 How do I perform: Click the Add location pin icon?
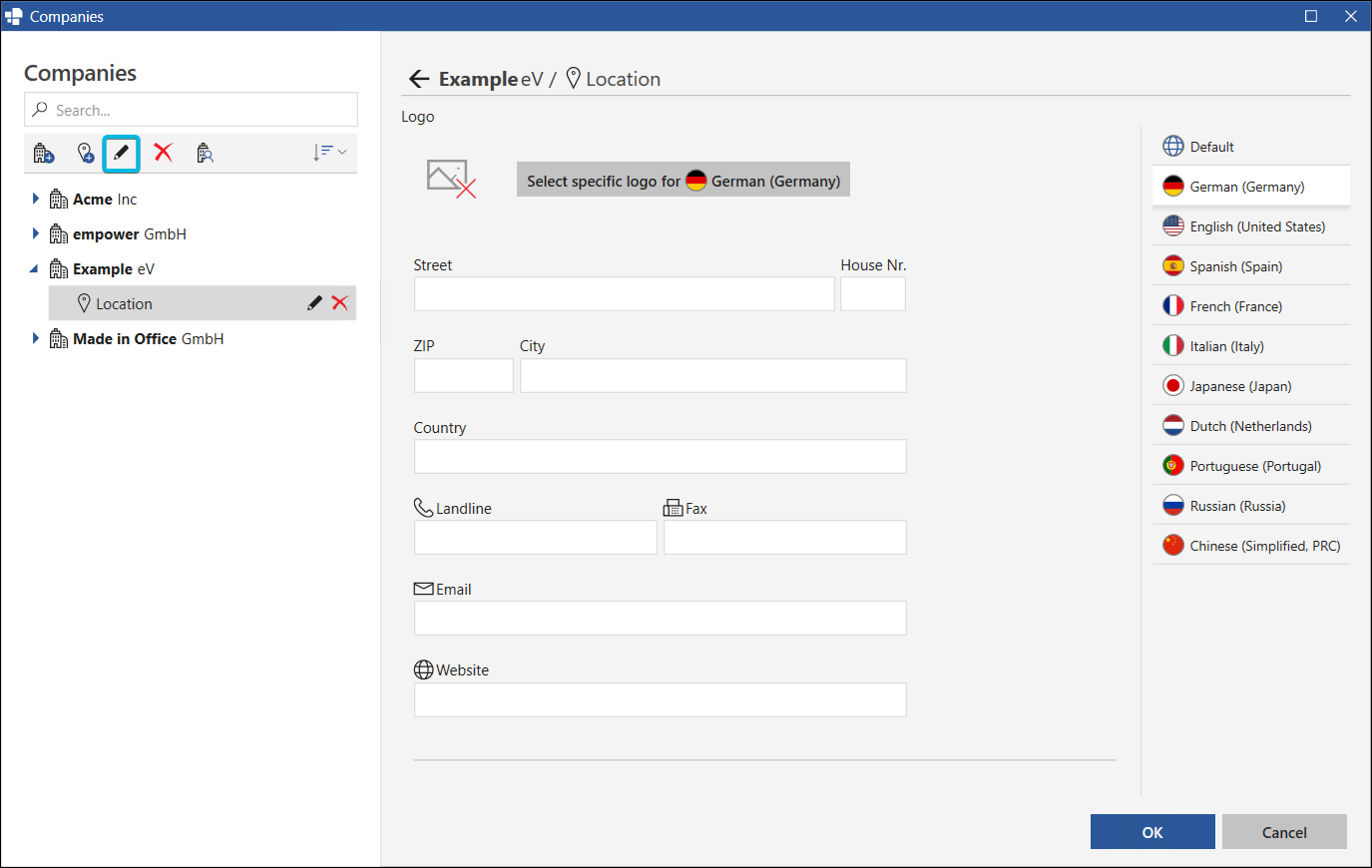coord(86,153)
